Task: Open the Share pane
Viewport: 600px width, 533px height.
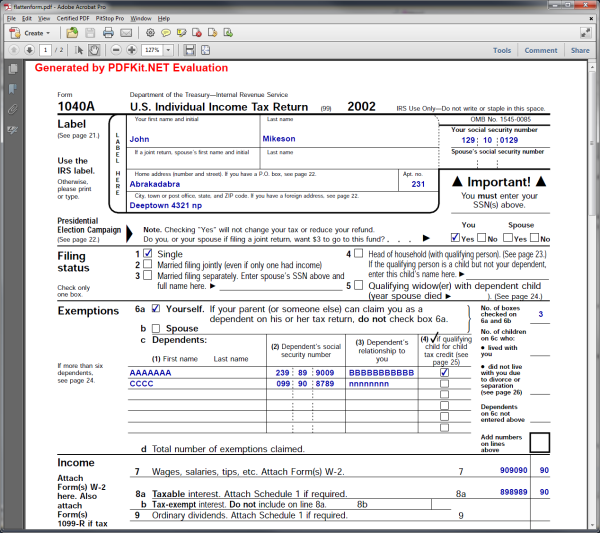Action: [580, 51]
